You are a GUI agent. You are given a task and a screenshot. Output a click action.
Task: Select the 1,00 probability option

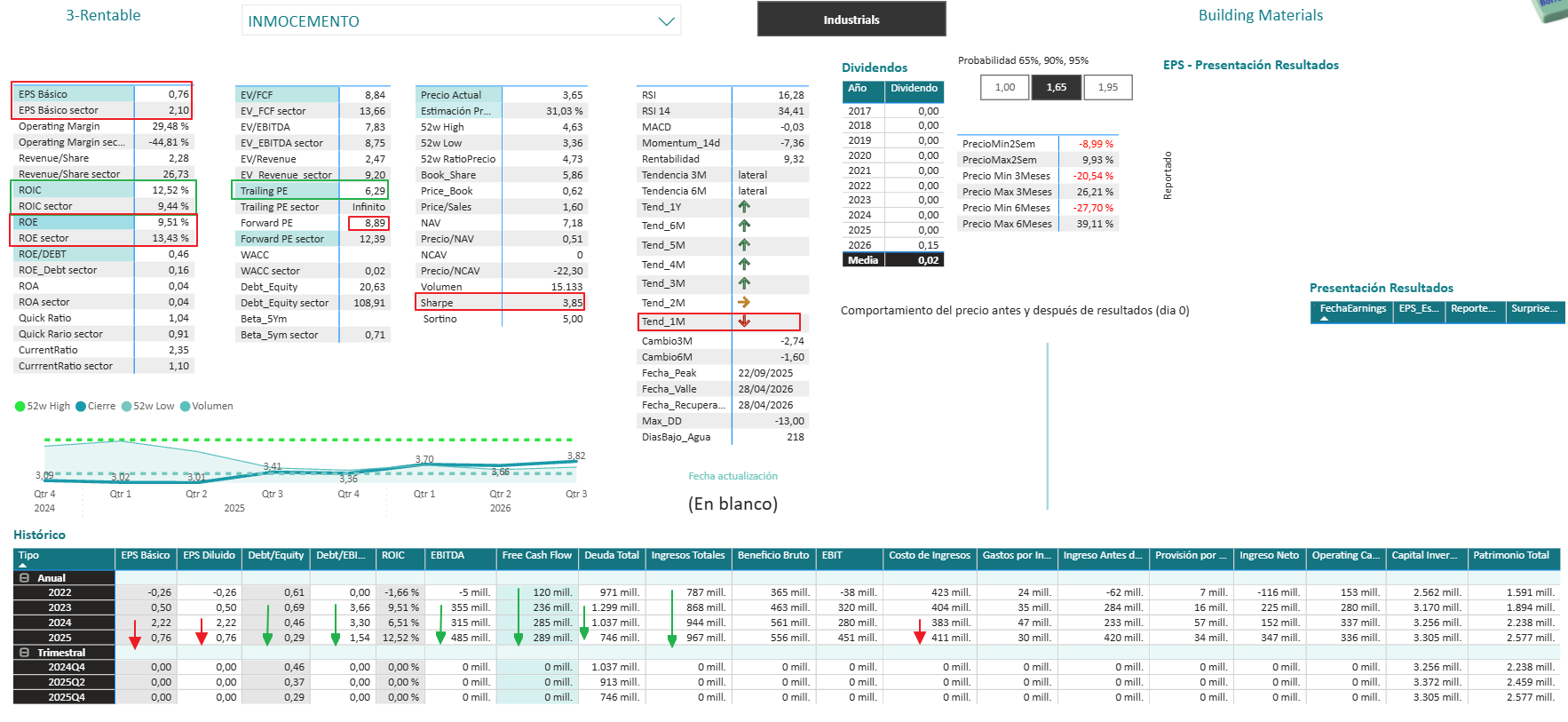(x=1005, y=87)
